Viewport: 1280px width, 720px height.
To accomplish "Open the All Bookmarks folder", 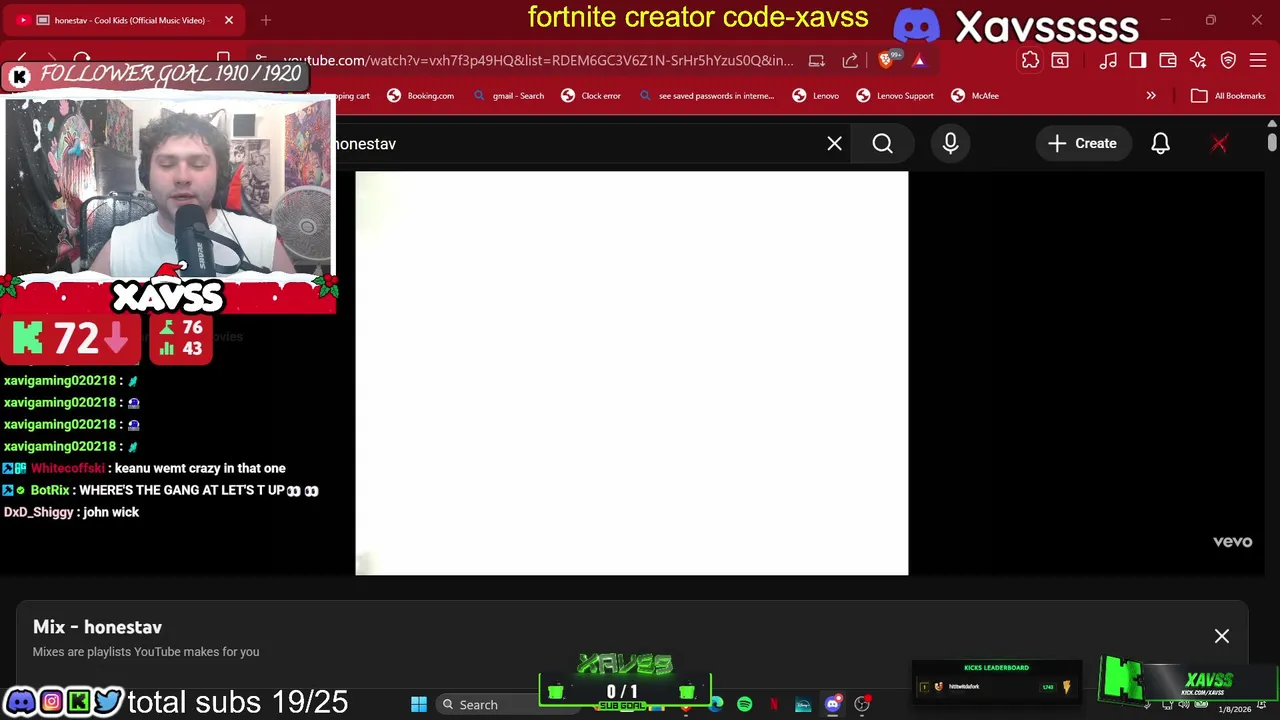I will pos(1229,96).
